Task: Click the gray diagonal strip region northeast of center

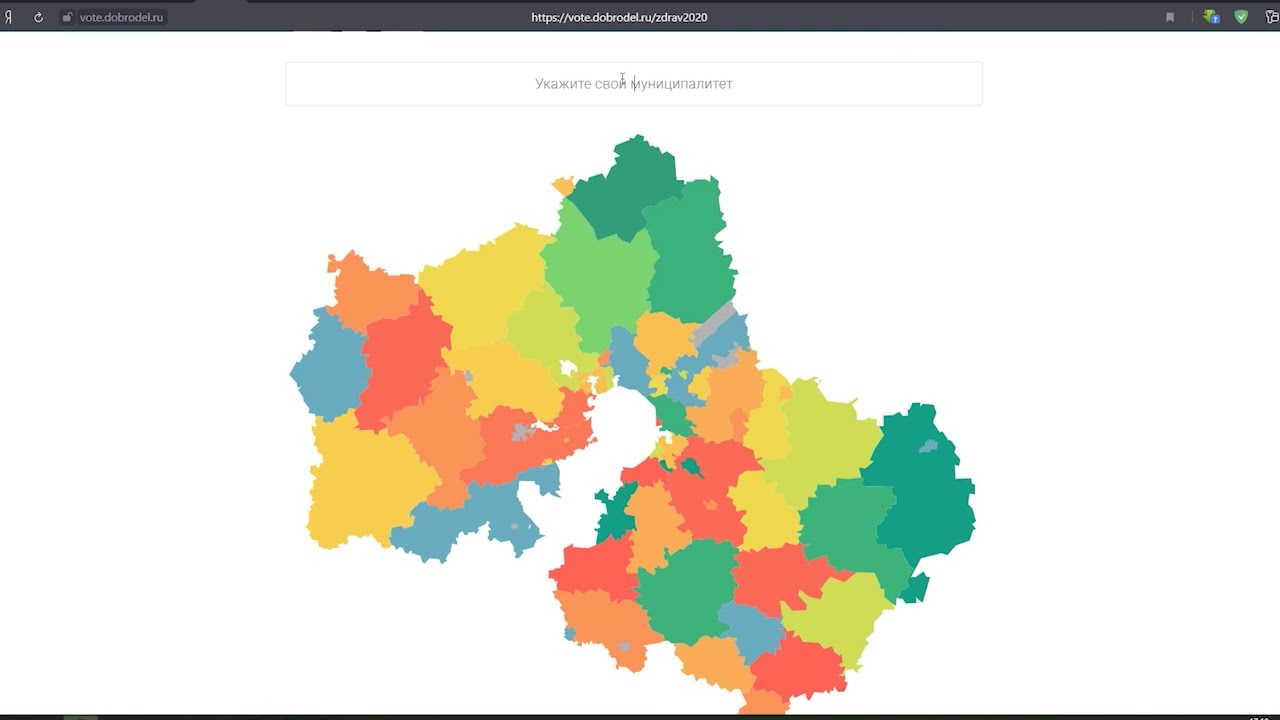Action: (715, 322)
